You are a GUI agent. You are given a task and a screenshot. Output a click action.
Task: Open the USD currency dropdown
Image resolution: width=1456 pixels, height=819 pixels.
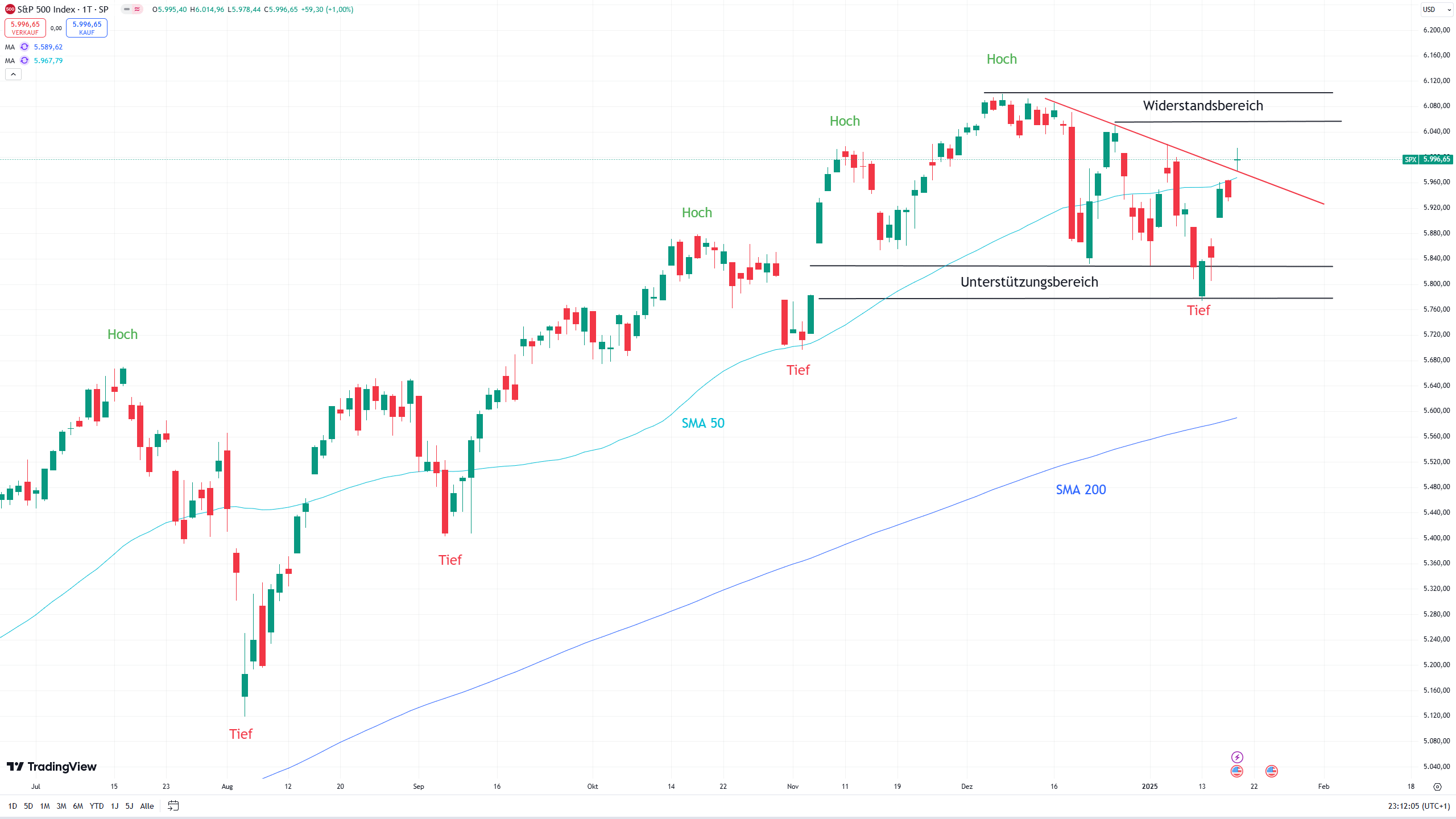click(x=1436, y=9)
